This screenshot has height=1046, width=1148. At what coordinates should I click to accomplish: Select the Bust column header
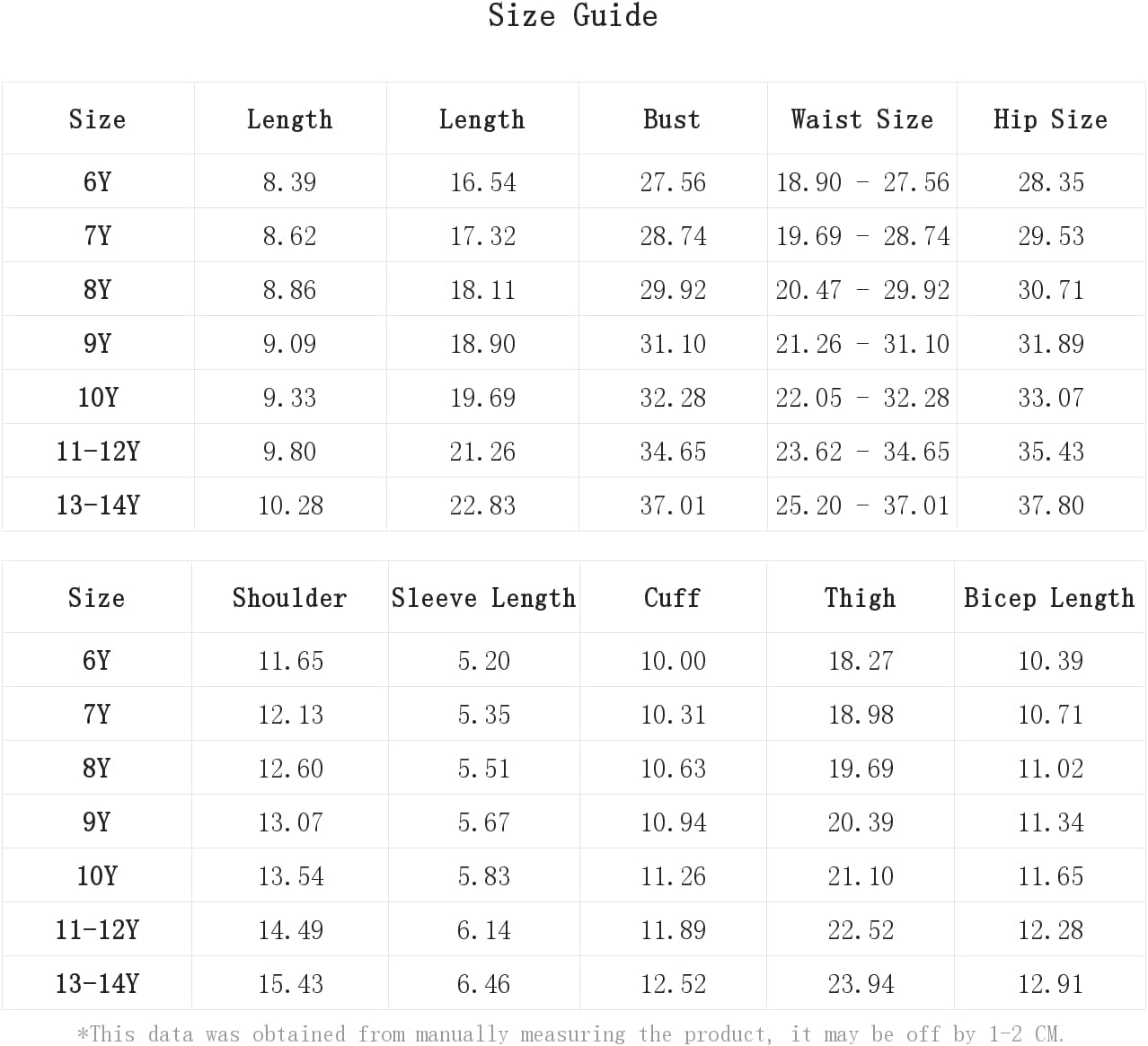(672, 119)
